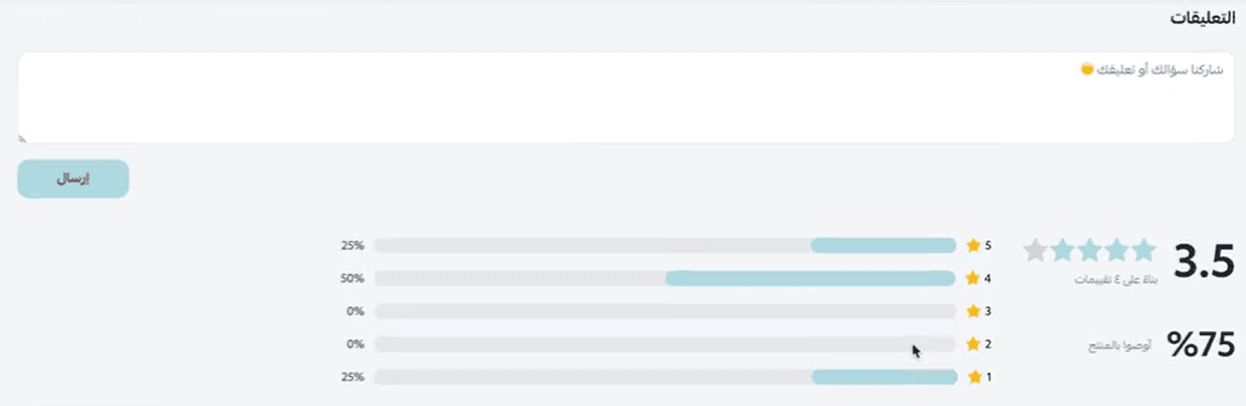
Task: Click the 3.5 overall rating score
Action: [1205, 262]
